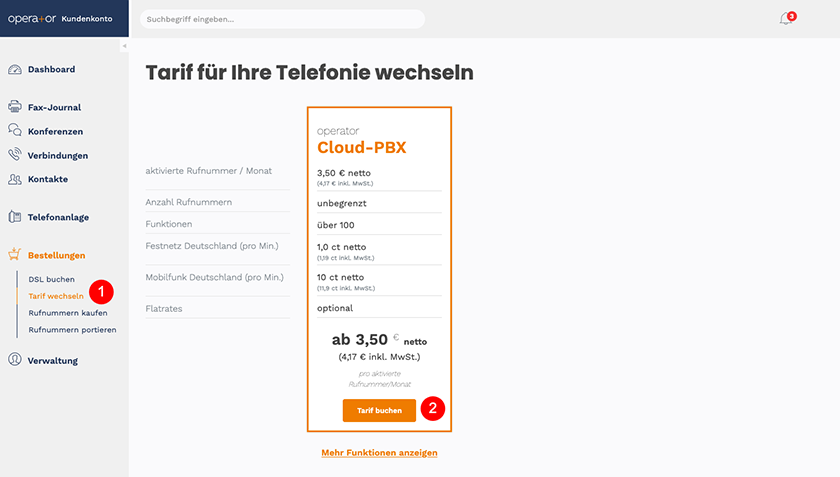
Task: Click the '3,50 € netto' per-number price
Action: [x=343, y=173]
